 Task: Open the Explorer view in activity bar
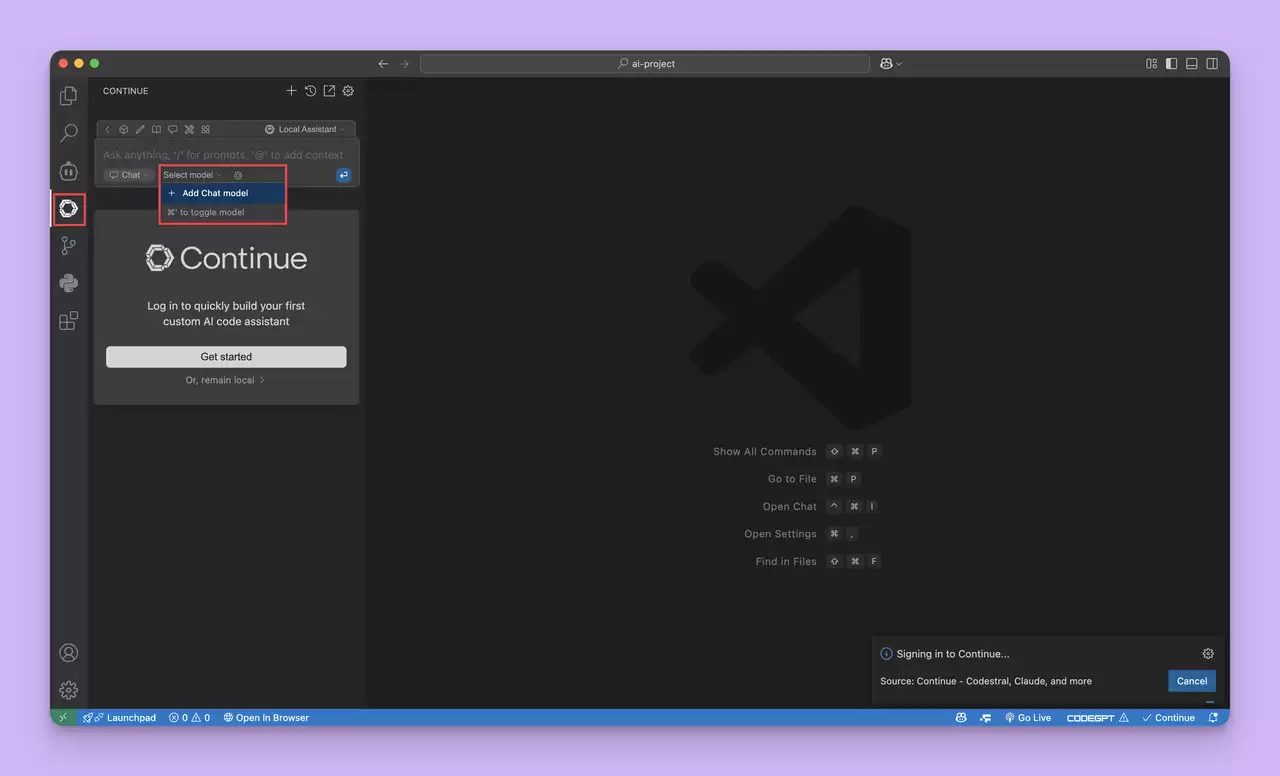point(68,96)
